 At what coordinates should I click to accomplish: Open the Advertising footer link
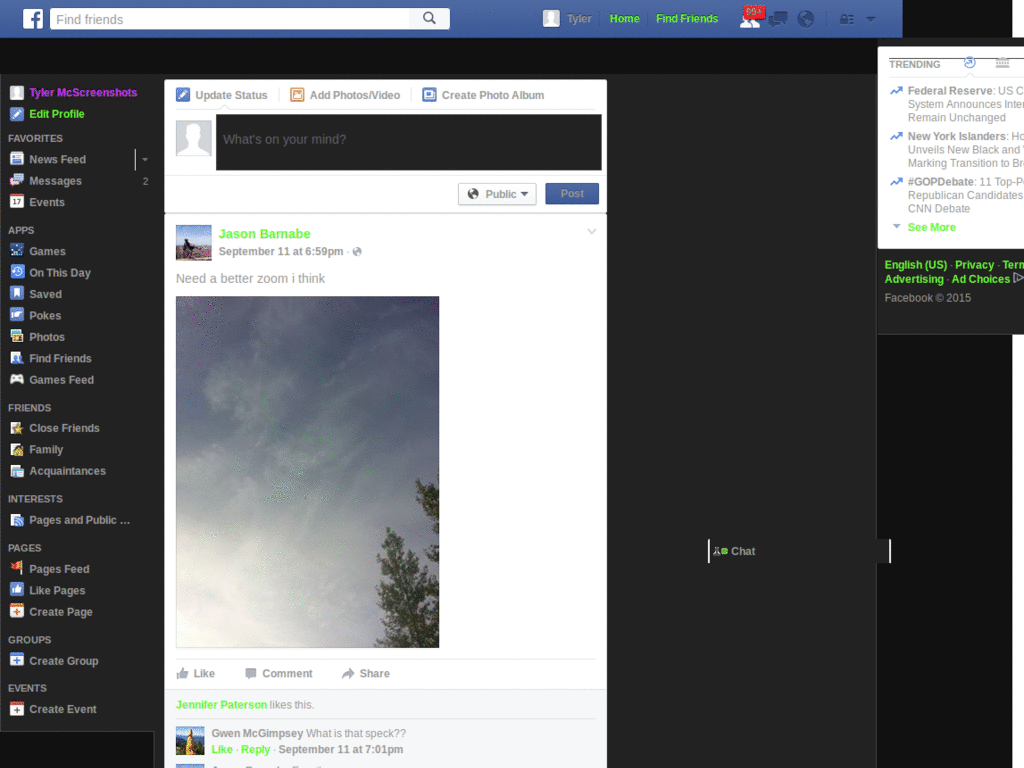pos(914,279)
